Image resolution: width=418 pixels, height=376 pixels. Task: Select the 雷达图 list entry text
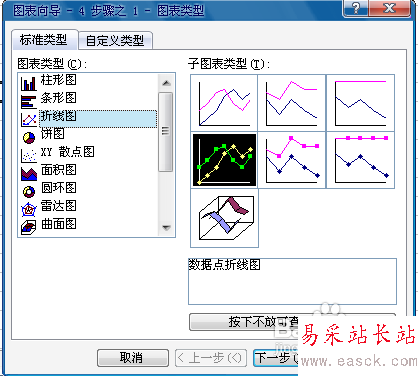(59, 206)
